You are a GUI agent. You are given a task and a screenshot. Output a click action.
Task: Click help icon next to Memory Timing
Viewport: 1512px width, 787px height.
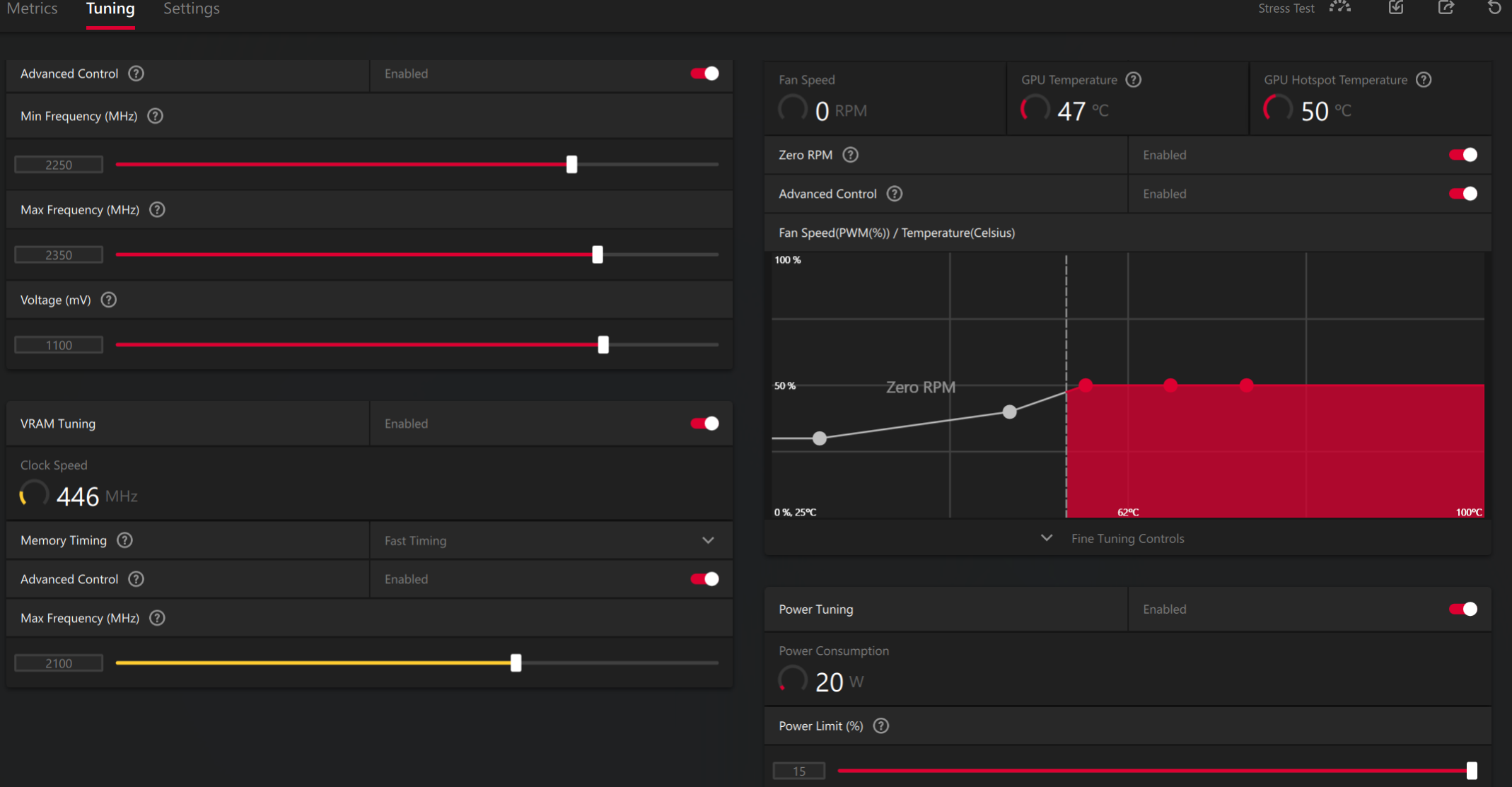pos(124,540)
